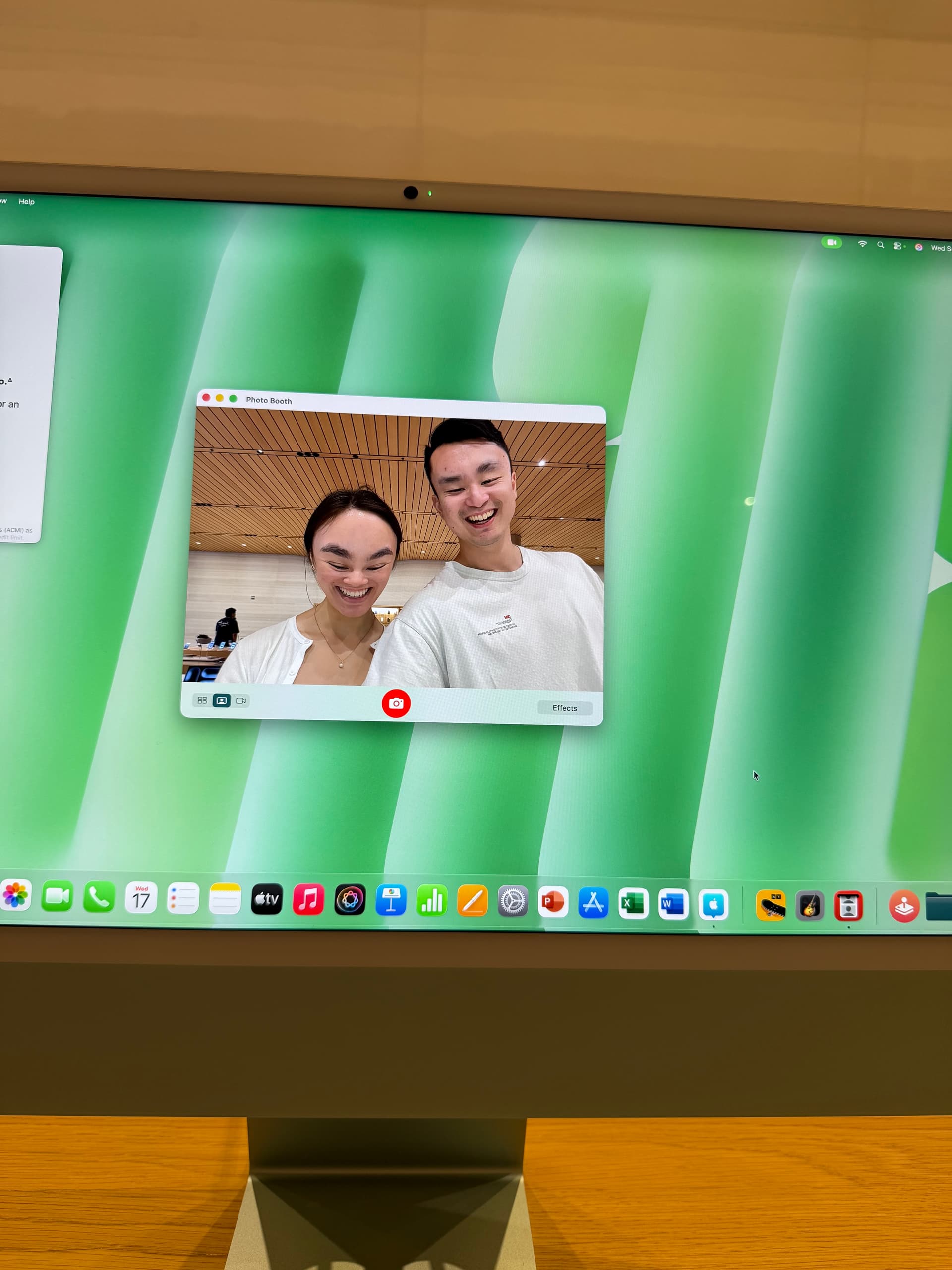Click the menu bar date and time
Viewport: 952px width, 1270px height.
pyautogui.click(x=941, y=248)
